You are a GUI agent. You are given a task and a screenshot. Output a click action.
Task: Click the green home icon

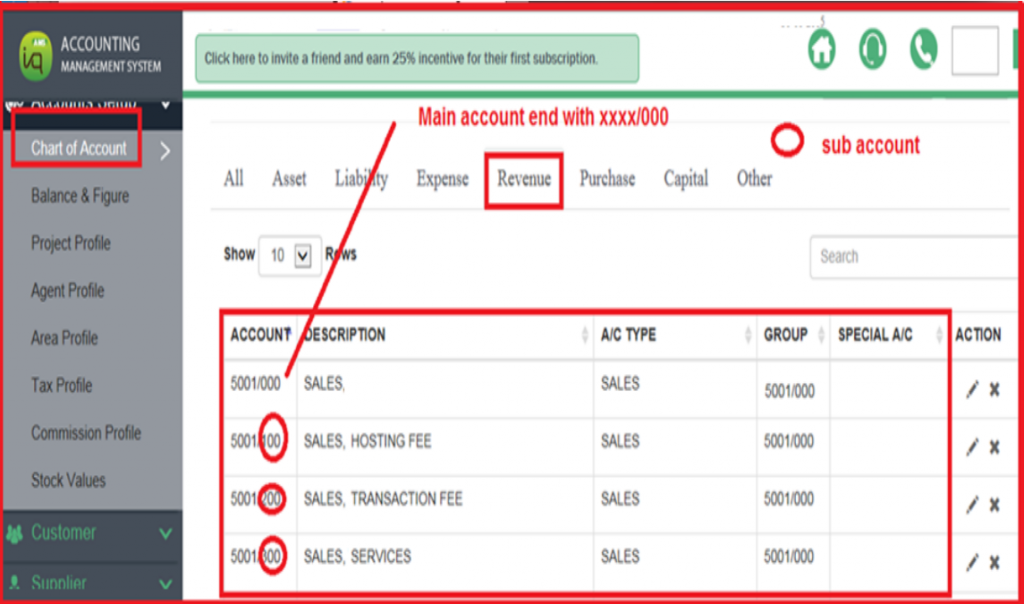pyautogui.click(x=821, y=50)
